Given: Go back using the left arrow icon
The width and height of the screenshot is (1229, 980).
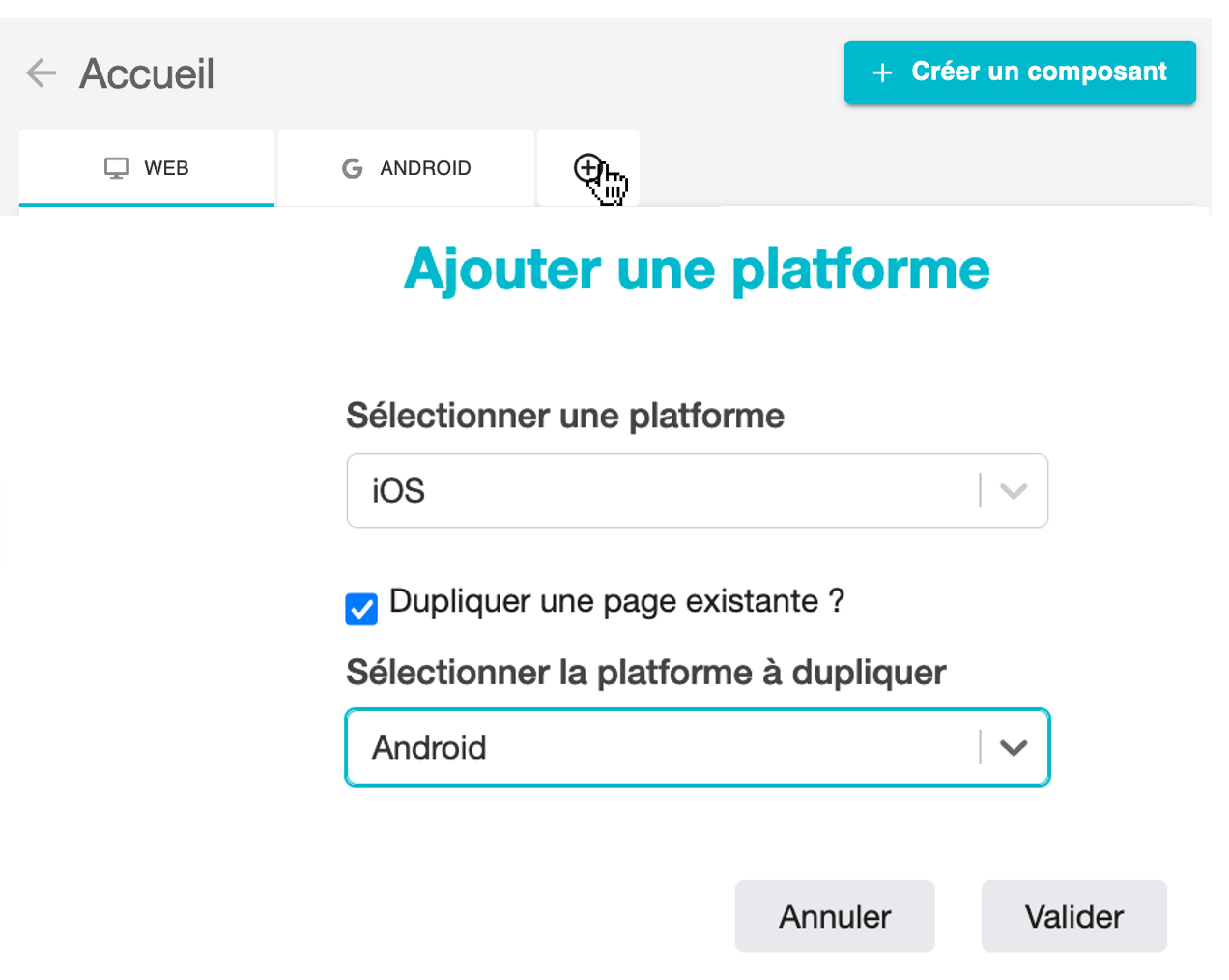Looking at the screenshot, I should [x=42, y=73].
